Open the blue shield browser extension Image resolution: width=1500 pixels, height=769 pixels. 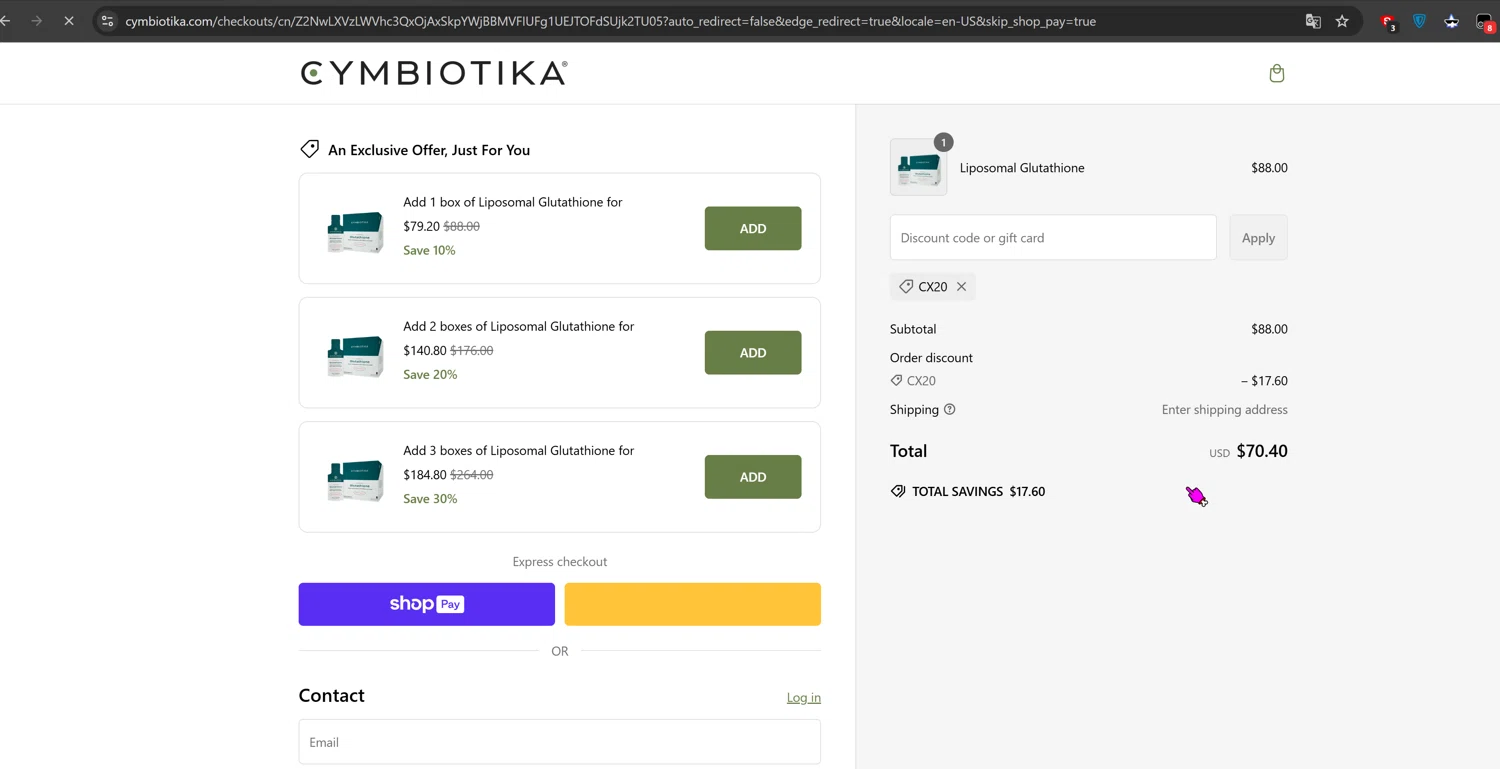(x=1419, y=21)
